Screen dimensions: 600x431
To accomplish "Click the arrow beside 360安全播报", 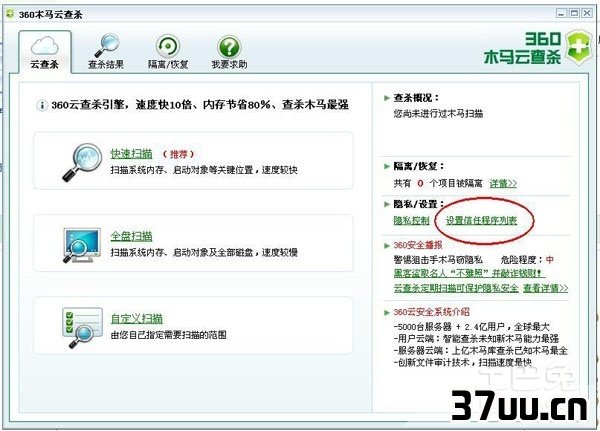I will coord(386,245).
